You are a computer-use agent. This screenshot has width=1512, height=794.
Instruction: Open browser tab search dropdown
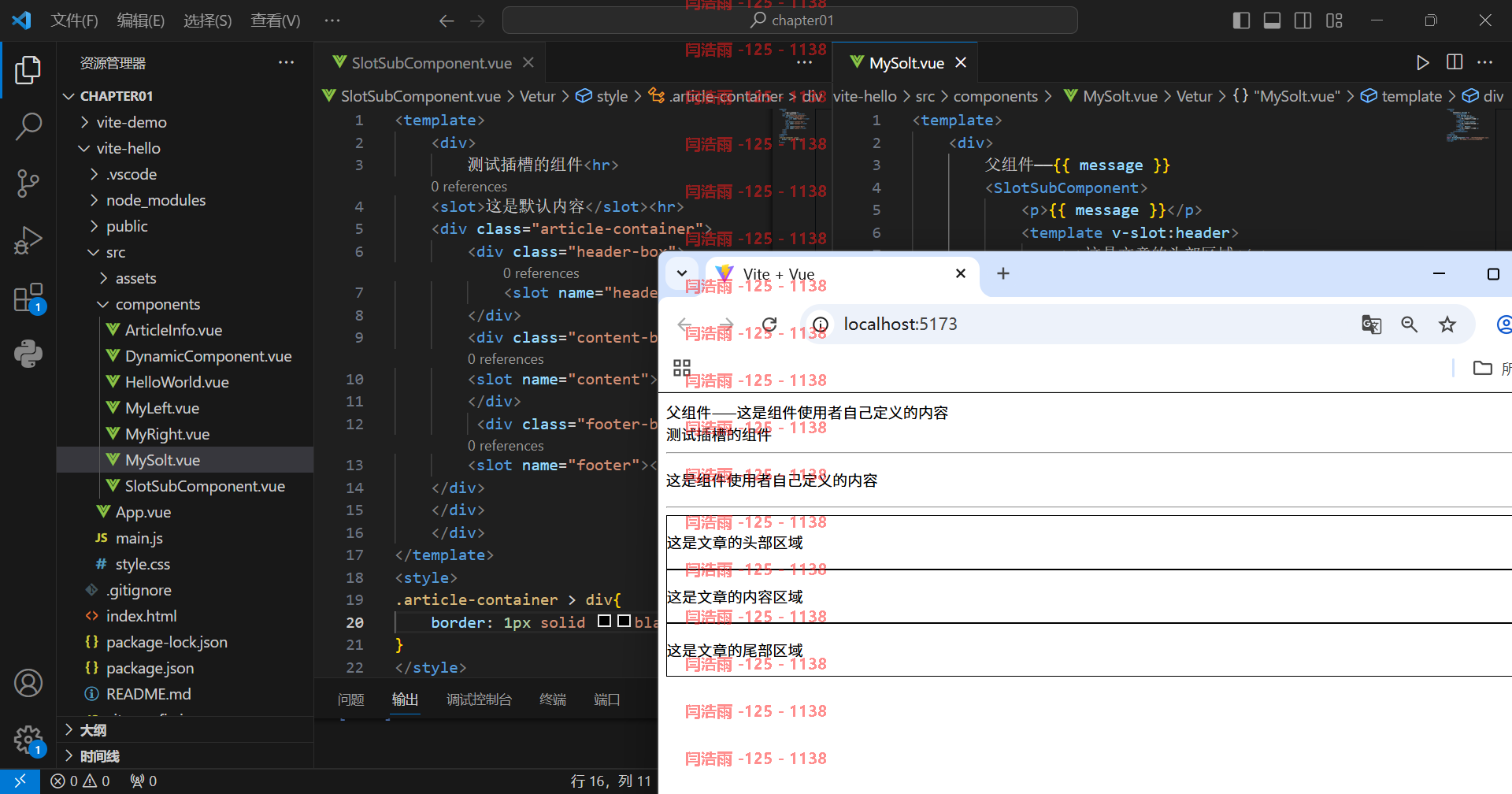682,273
